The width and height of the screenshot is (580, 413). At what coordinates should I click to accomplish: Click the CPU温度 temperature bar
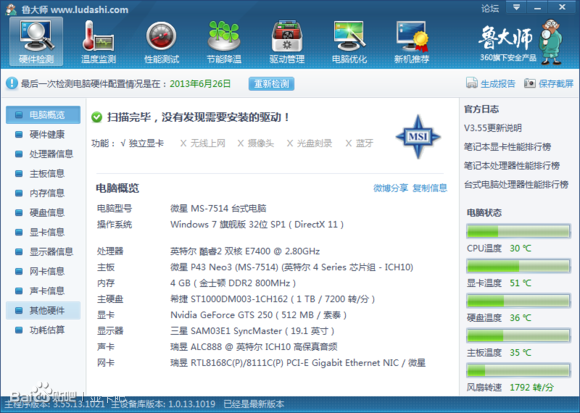coord(518,231)
